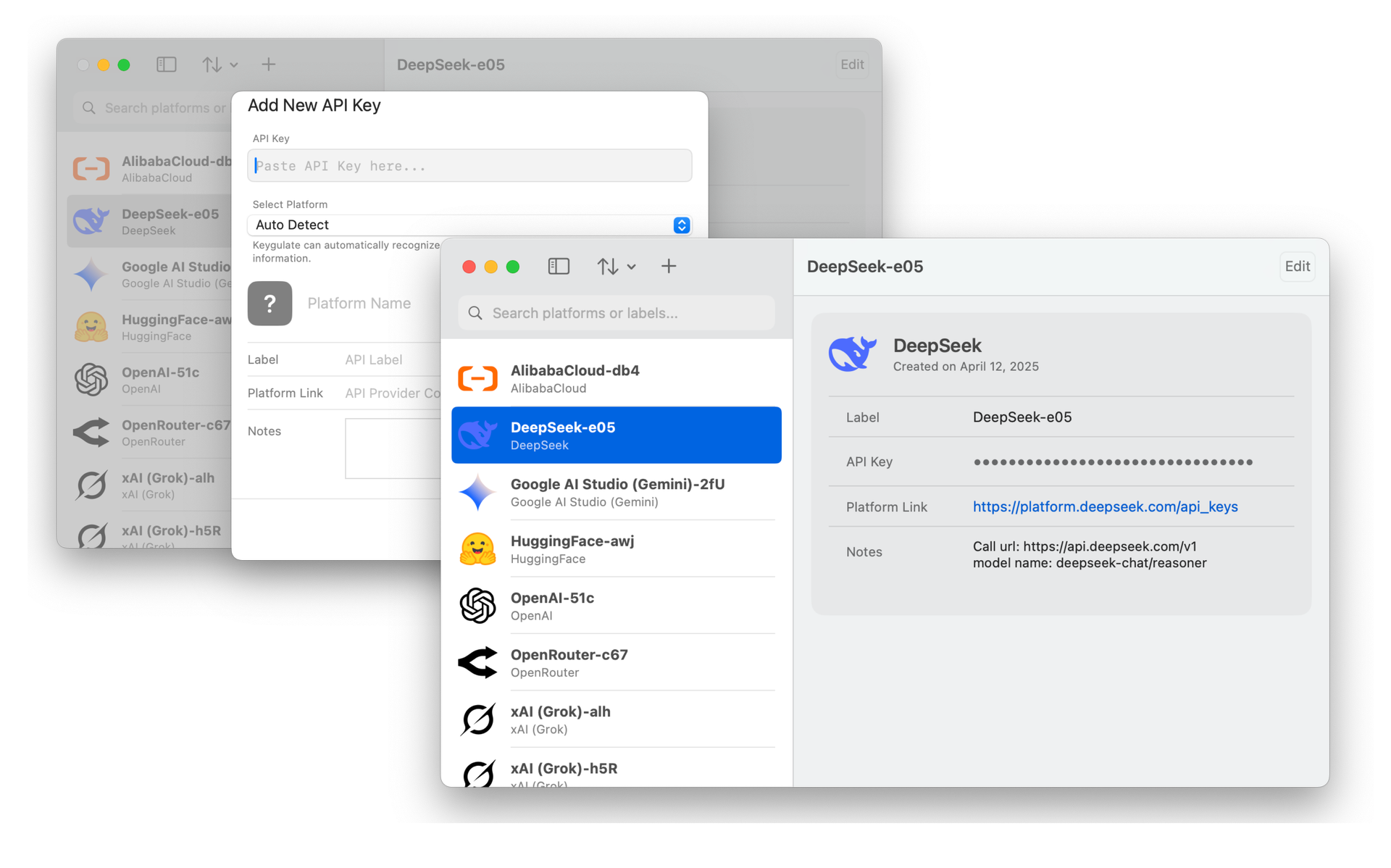Viewport: 1391px width, 868px height.
Task: Click 'Created on April 12, 2025' text
Action: (965, 367)
